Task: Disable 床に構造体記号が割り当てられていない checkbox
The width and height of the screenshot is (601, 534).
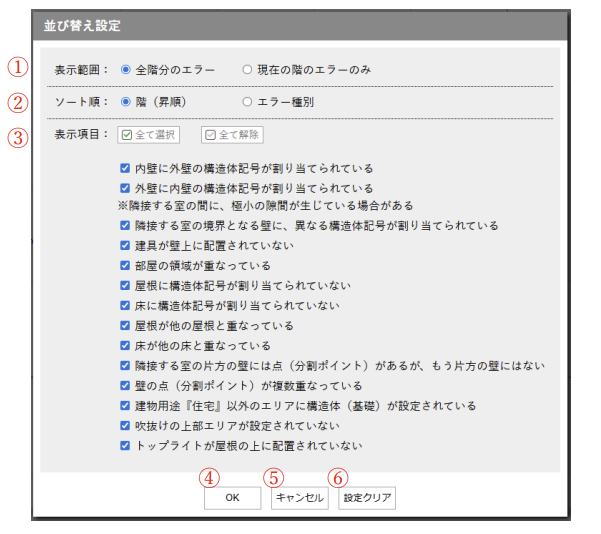Action: tap(125, 306)
